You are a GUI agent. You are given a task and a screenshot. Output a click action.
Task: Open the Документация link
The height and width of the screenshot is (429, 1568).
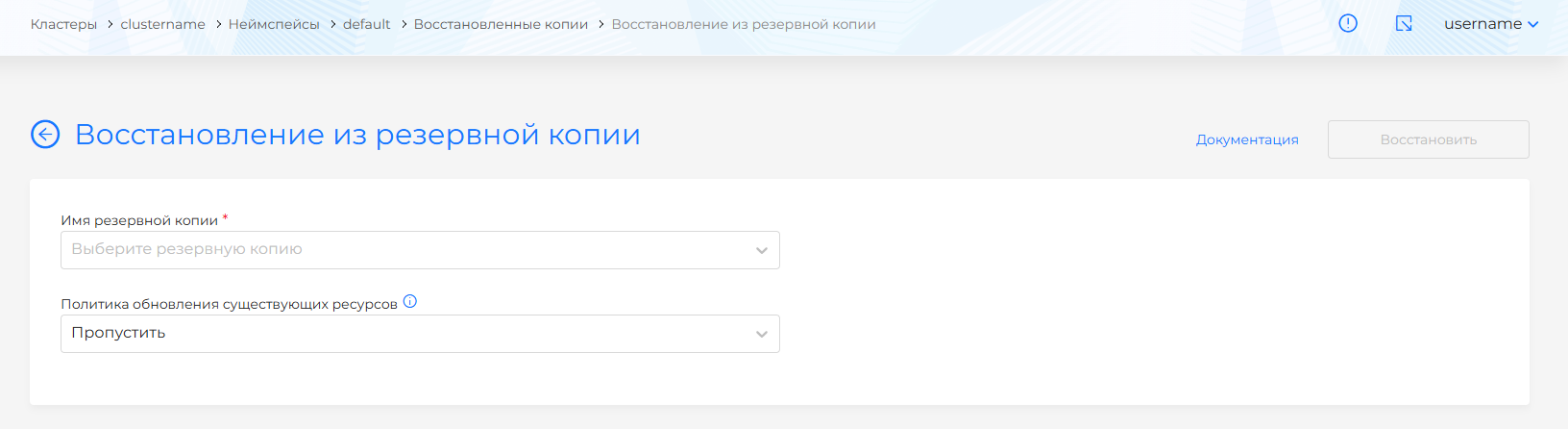pos(1247,139)
